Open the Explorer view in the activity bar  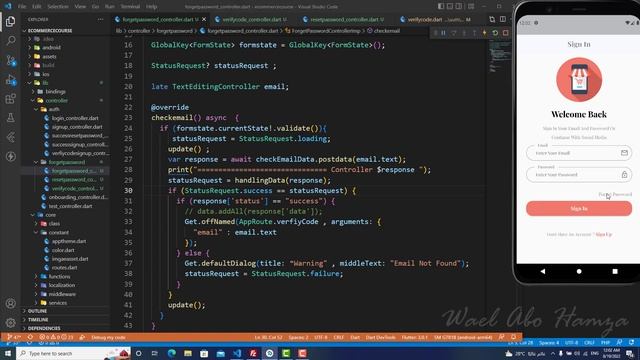pyautogui.click(x=11, y=21)
